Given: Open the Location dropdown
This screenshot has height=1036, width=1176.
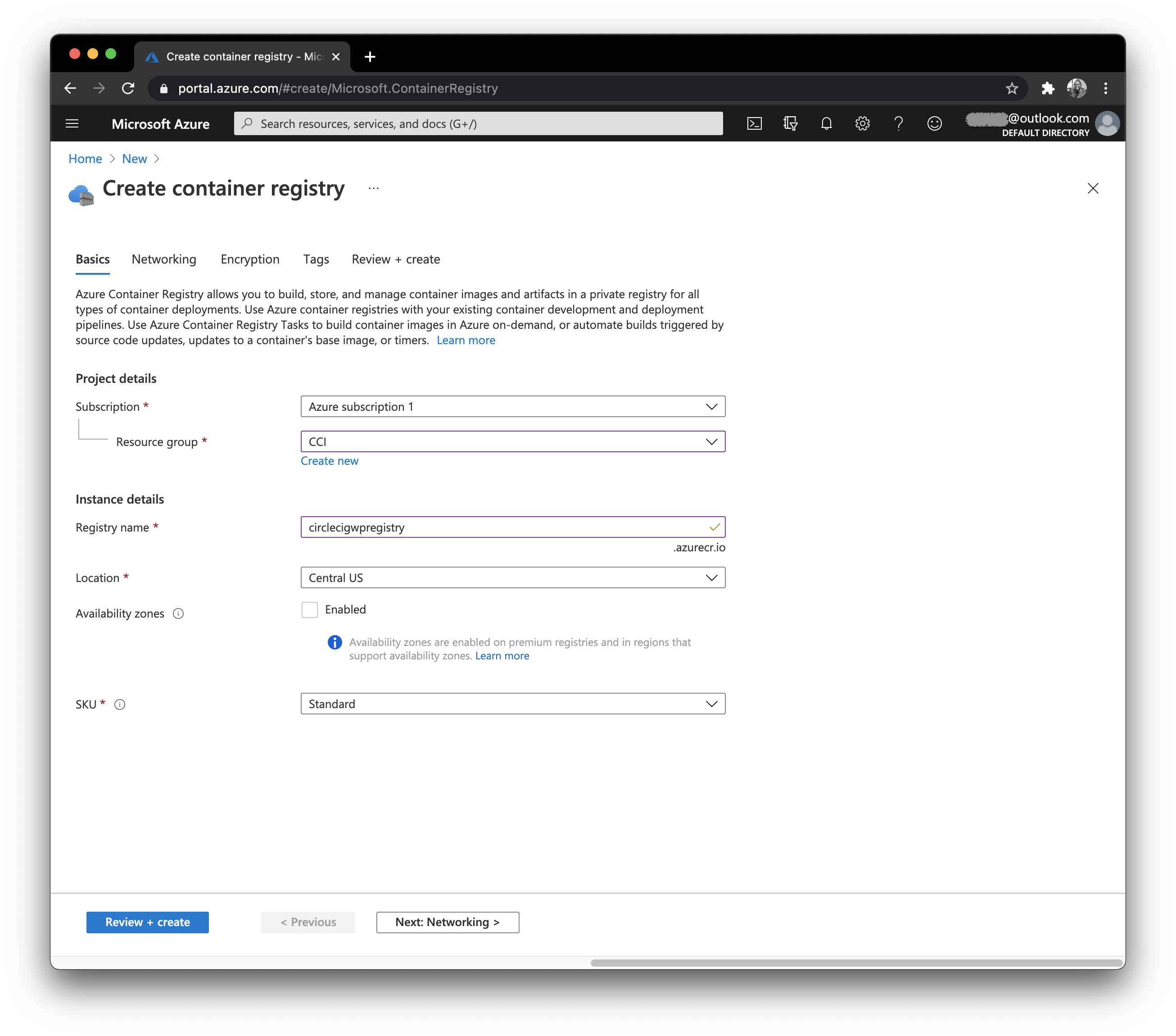Looking at the screenshot, I should click(513, 577).
